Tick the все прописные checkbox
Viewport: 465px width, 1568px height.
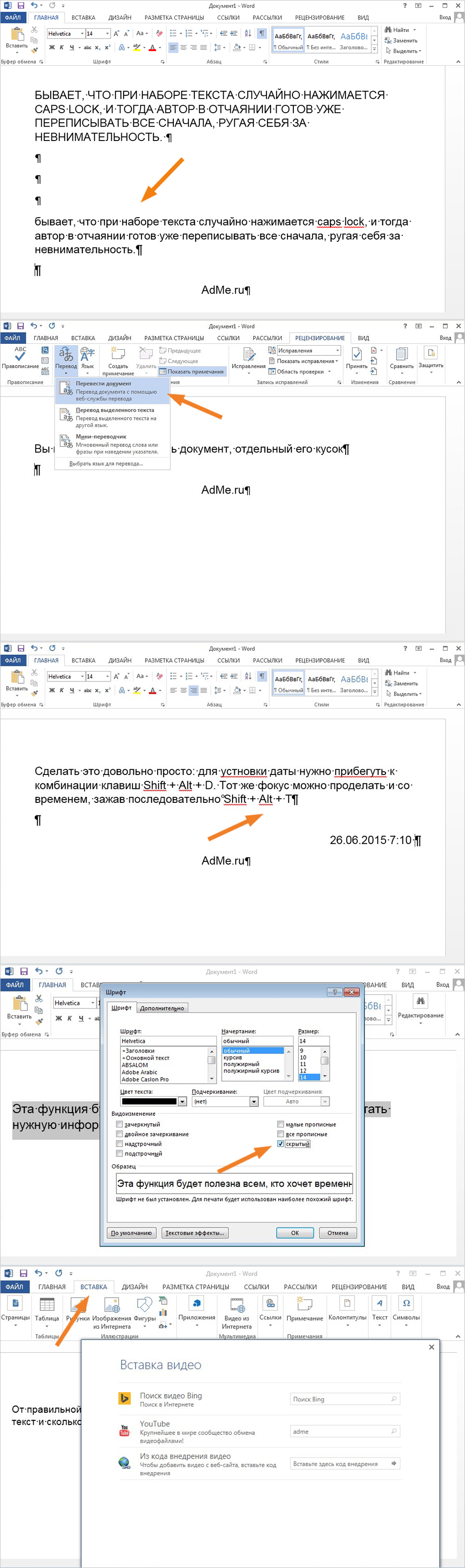tap(280, 1134)
